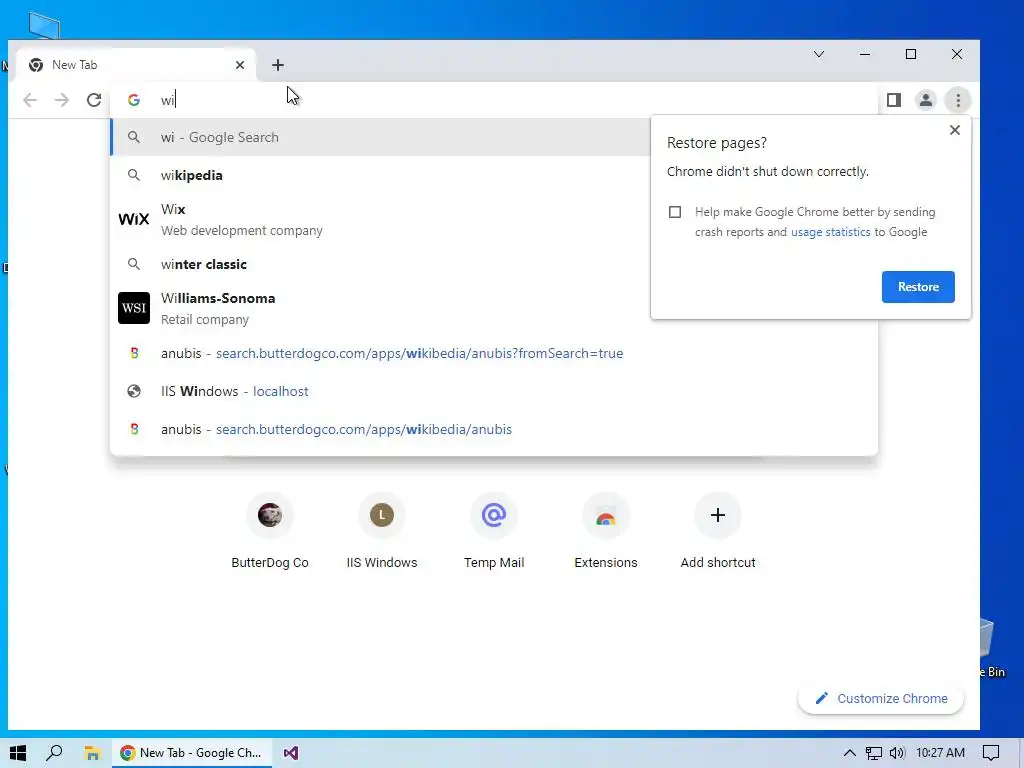
Task: Open the notification center icon
Action: click(x=991, y=753)
